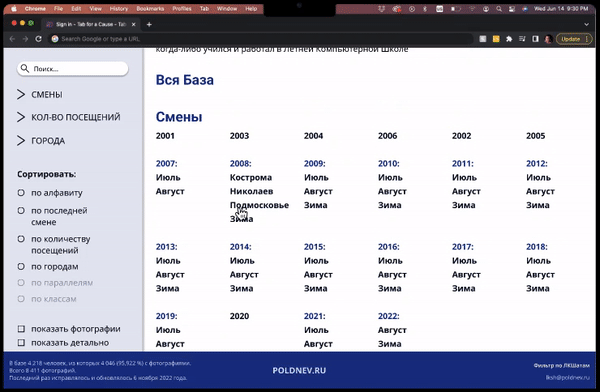This screenshot has width=600, height=392.
Task: Open Август under 2017
Action: coord(466,274)
